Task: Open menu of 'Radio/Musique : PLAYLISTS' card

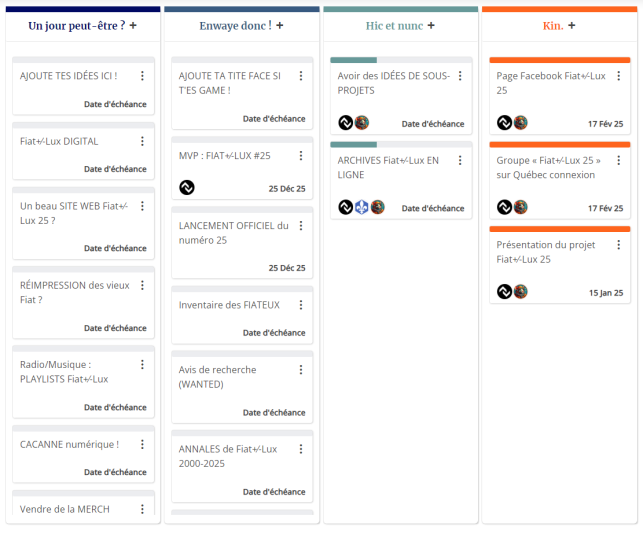Action: (x=142, y=365)
